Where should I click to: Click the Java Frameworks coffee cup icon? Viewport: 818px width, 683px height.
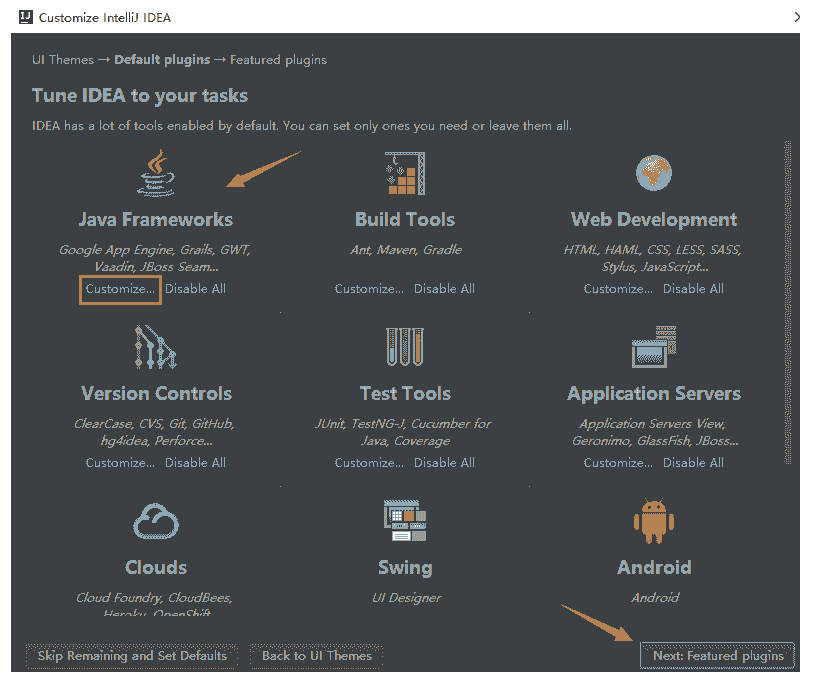(155, 173)
